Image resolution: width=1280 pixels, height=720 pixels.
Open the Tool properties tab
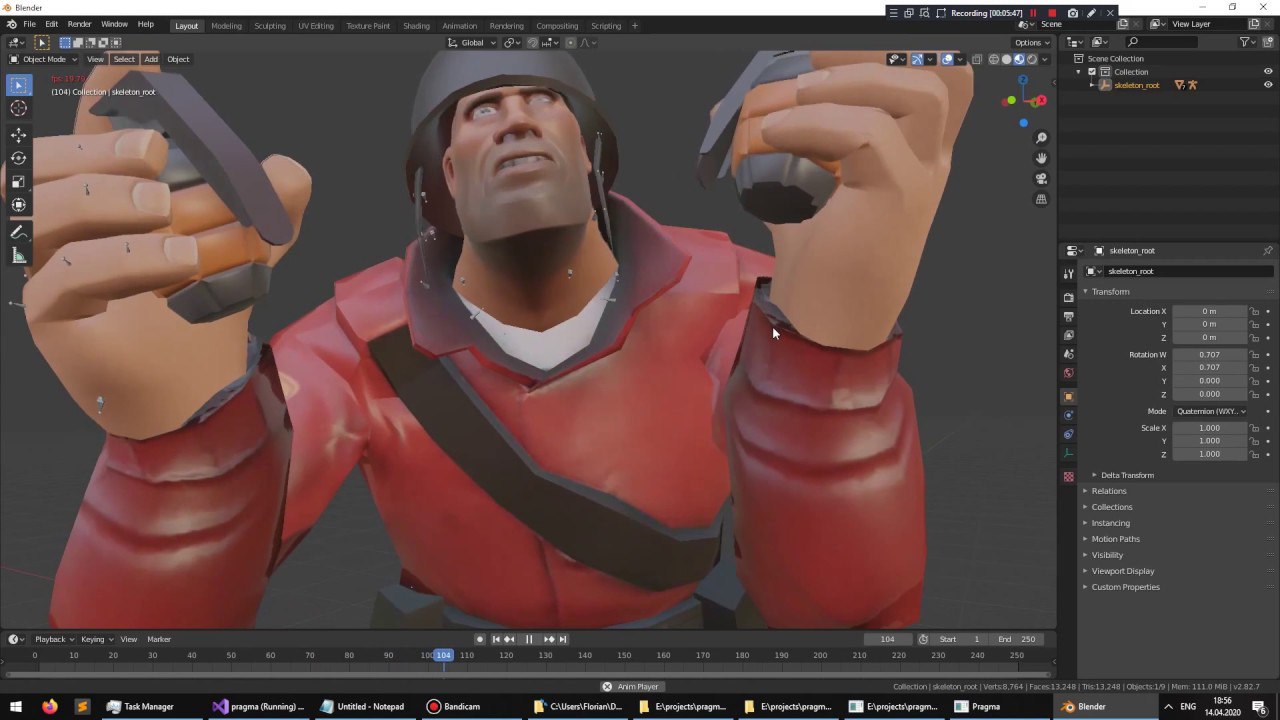point(1068,274)
